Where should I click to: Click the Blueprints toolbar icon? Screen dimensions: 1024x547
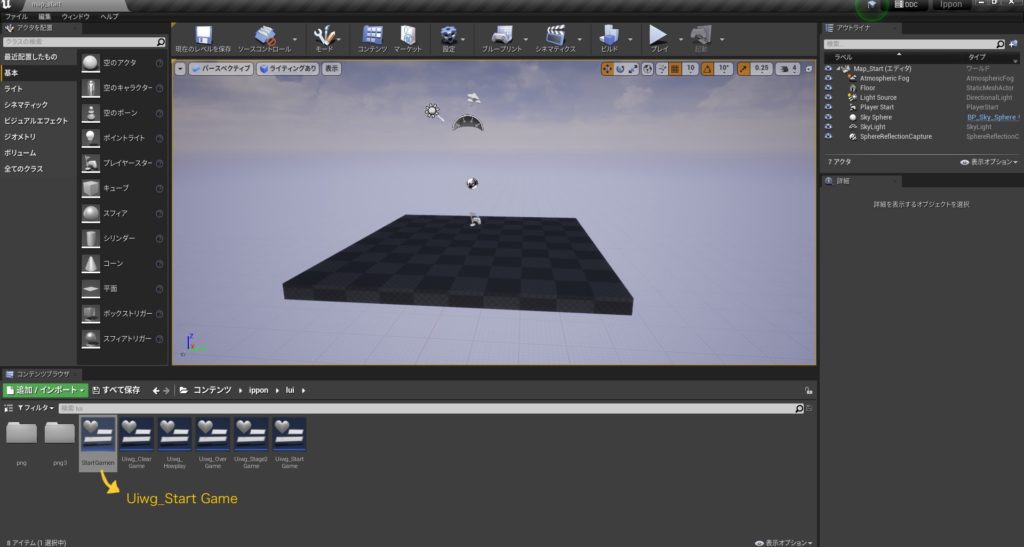tap(500, 37)
